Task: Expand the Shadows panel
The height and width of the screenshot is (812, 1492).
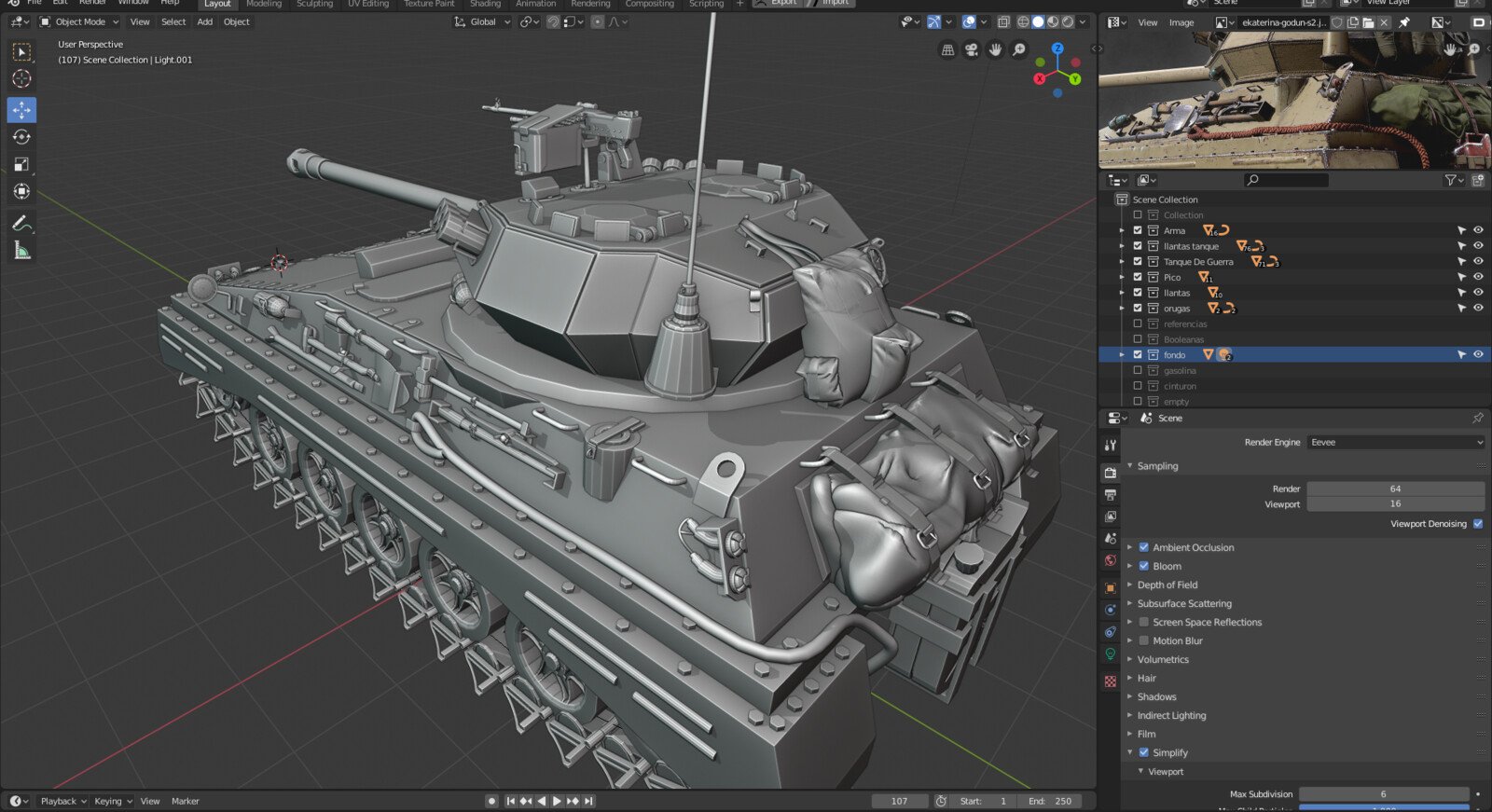Action: click(1156, 696)
